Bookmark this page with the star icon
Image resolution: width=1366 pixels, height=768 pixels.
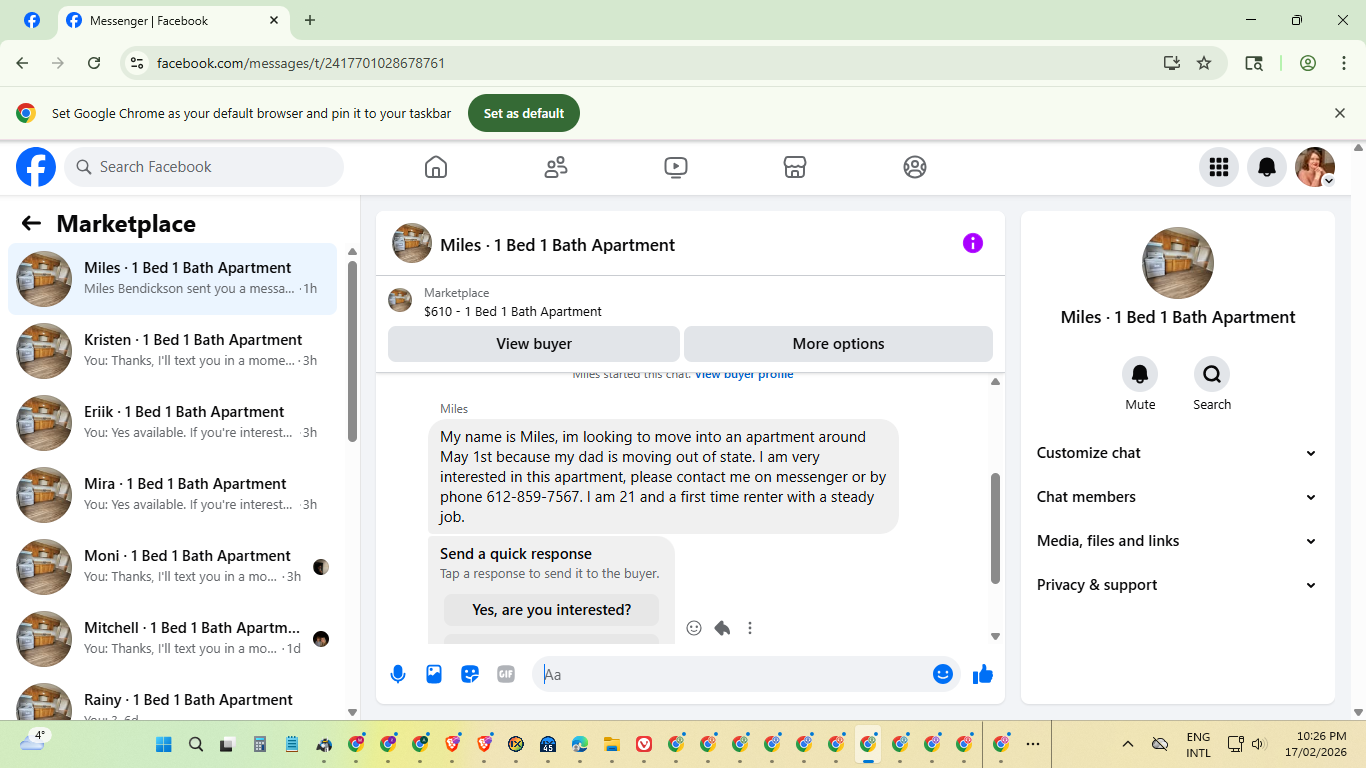point(1204,63)
